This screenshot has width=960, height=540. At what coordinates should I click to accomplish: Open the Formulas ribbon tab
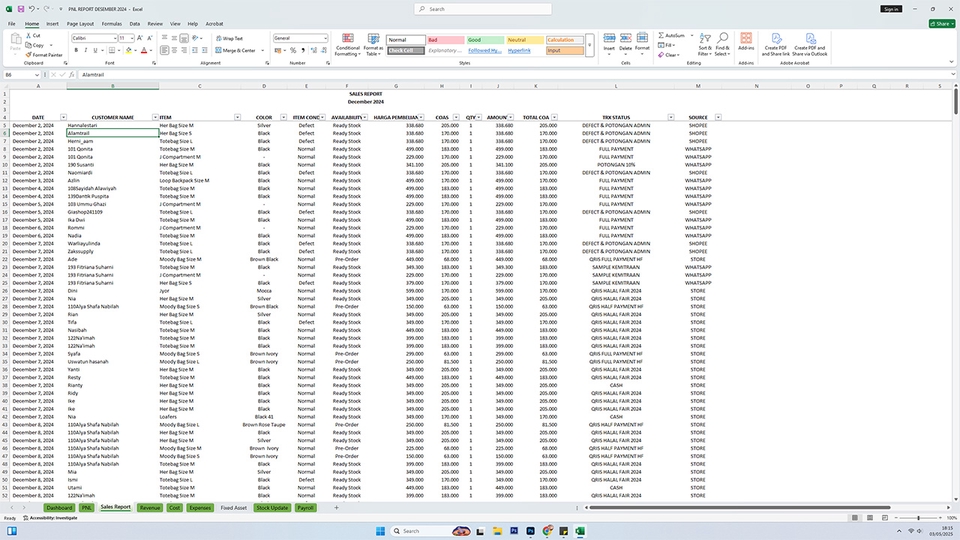point(111,24)
